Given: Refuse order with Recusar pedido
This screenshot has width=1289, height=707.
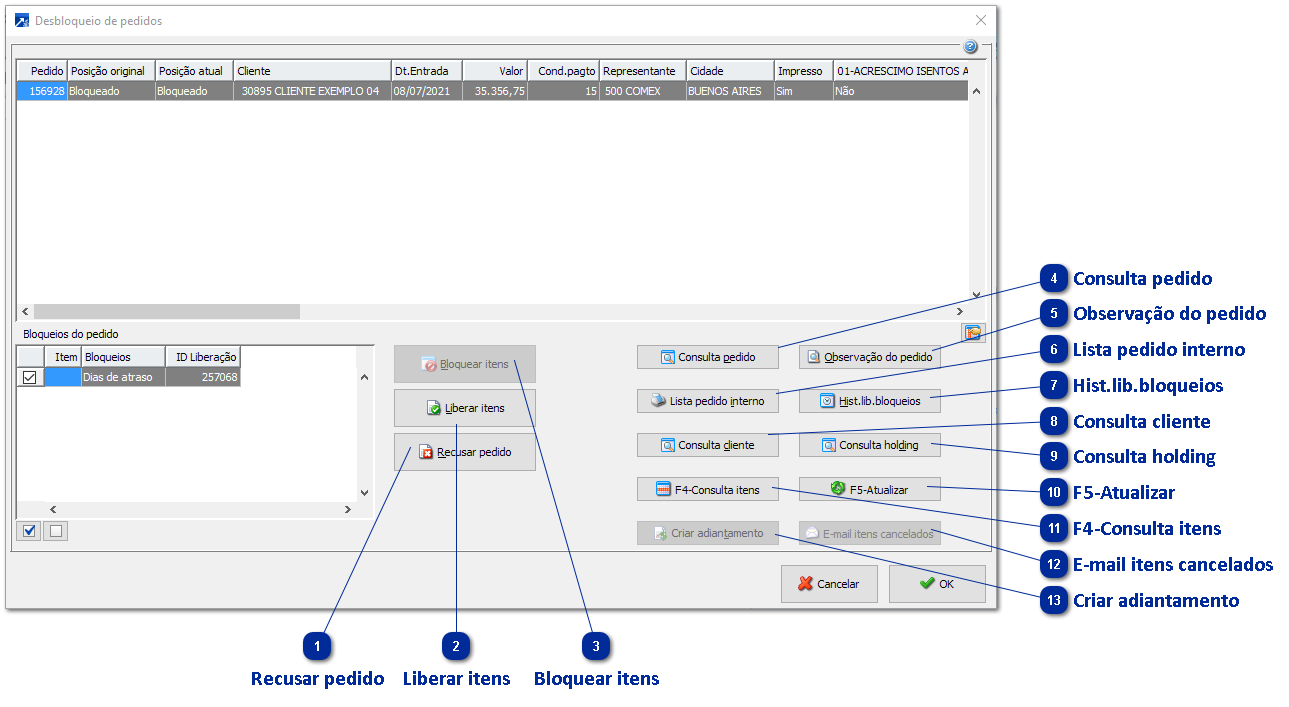Looking at the screenshot, I should [465, 452].
